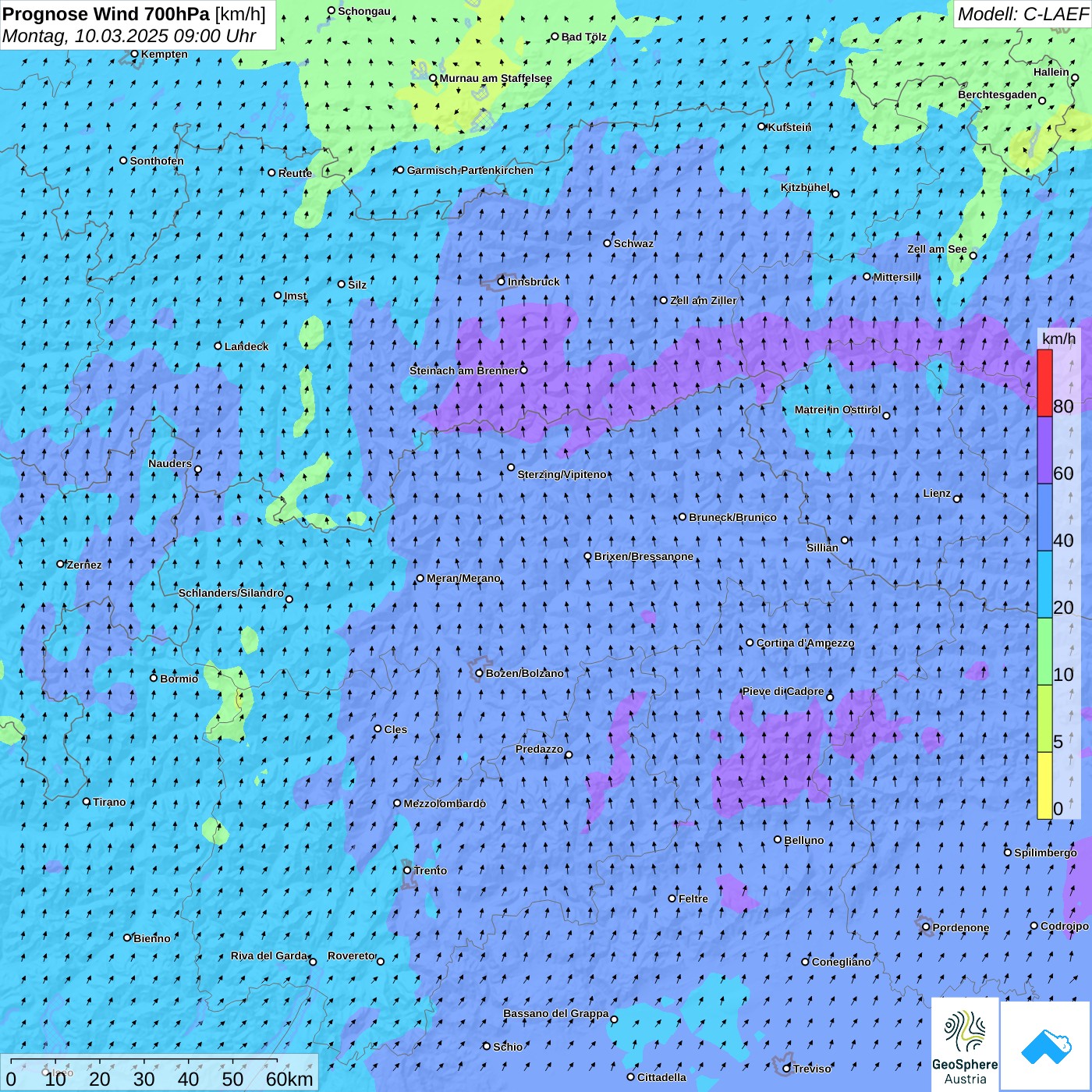Click the Kempten city marker
The width and height of the screenshot is (1092, 1092).
tap(134, 54)
